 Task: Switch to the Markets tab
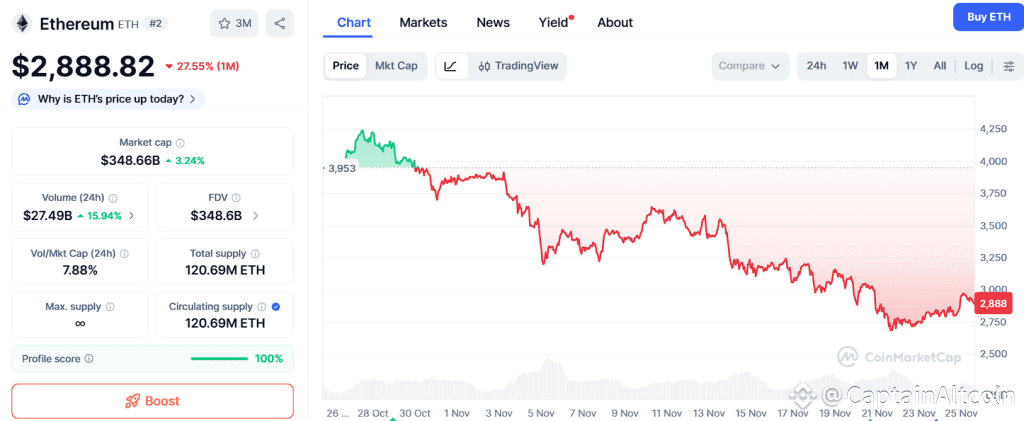click(x=423, y=22)
